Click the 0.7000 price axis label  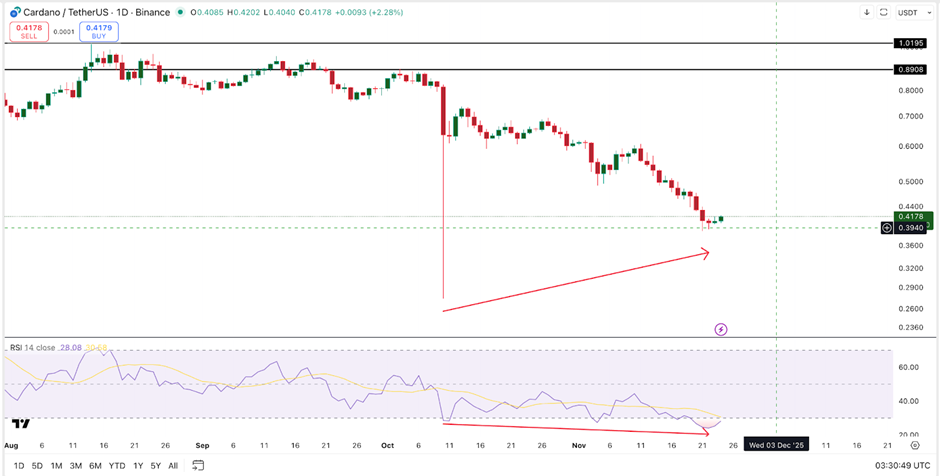pos(910,117)
